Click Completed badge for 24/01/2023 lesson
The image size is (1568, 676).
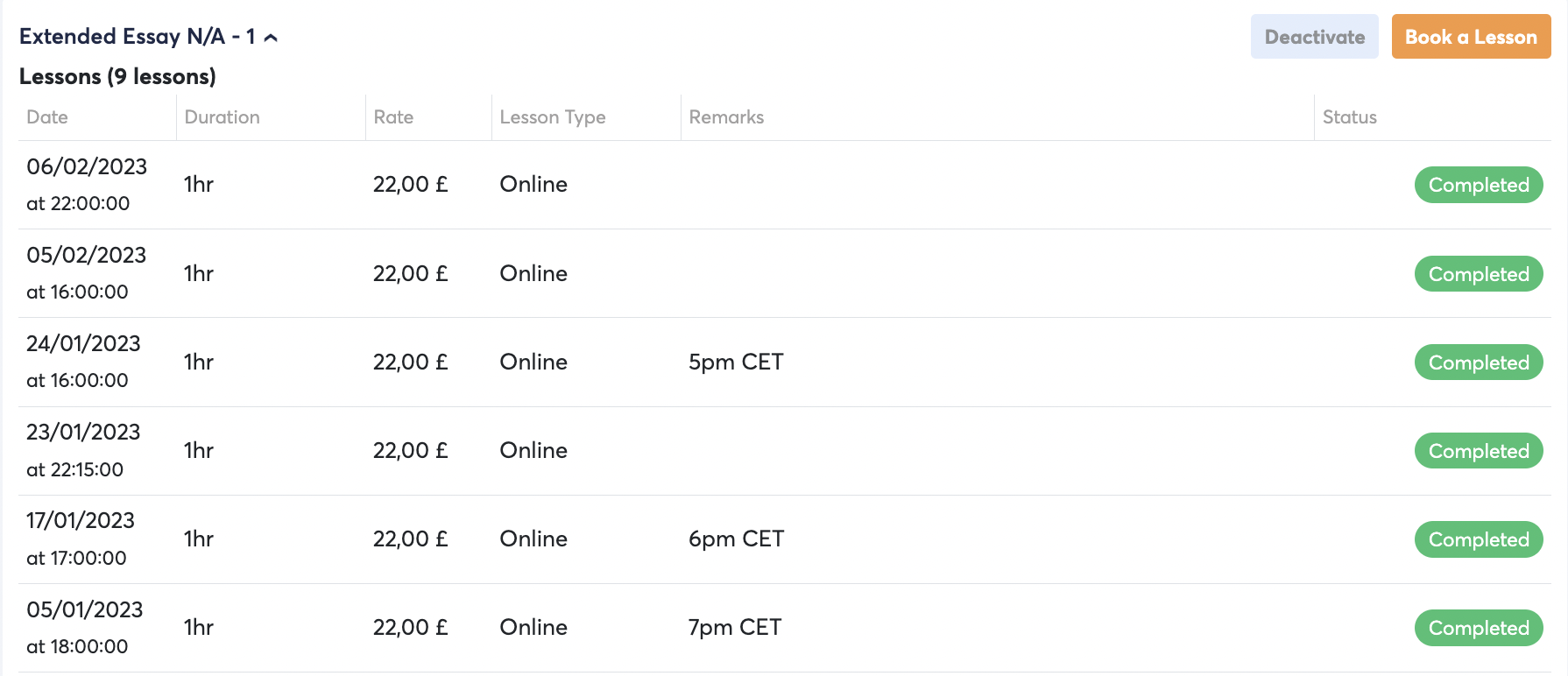coord(1478,363)
